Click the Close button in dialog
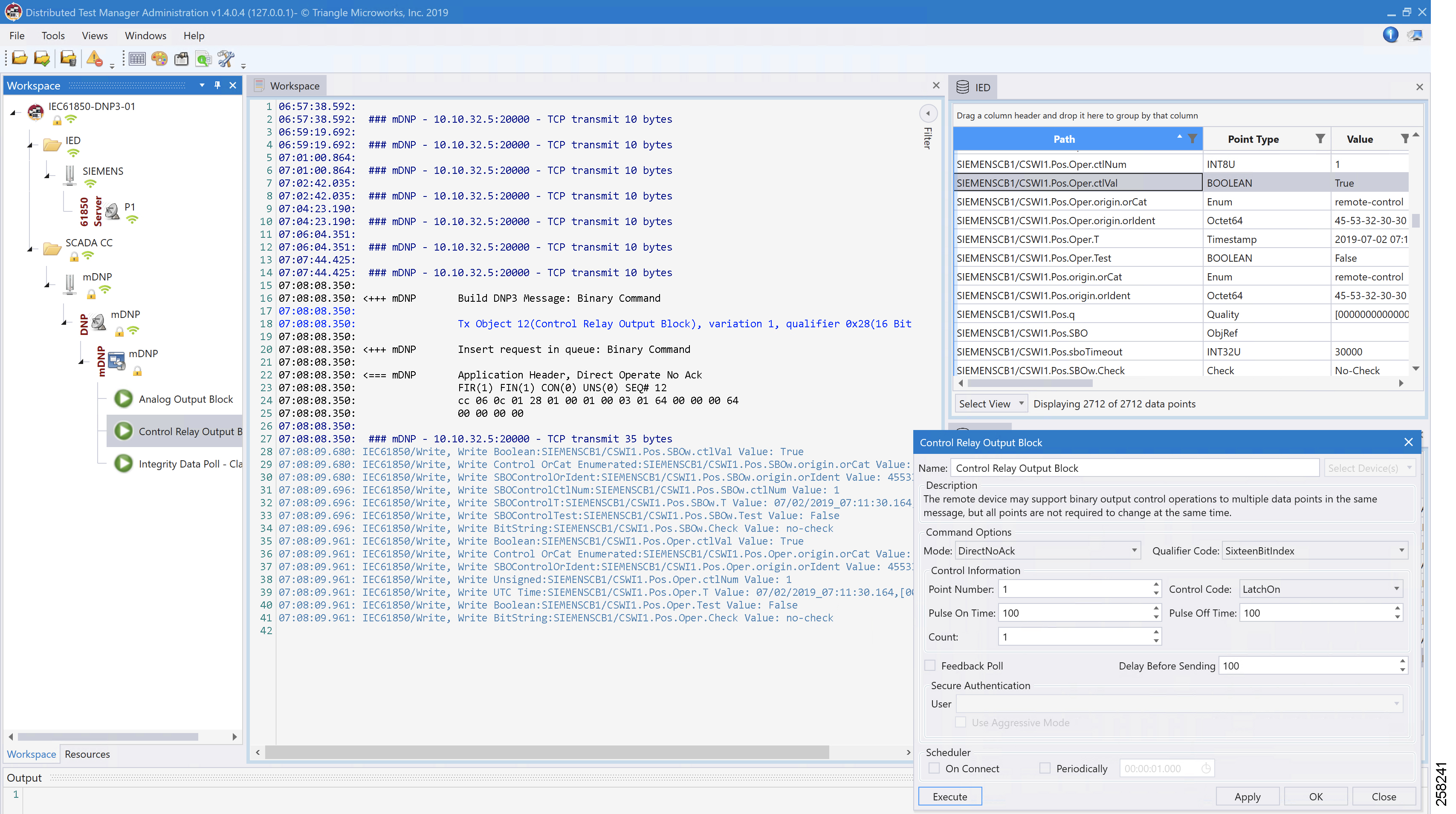Viewport: 1456px width, 814px height. (x=1384, y=797)
